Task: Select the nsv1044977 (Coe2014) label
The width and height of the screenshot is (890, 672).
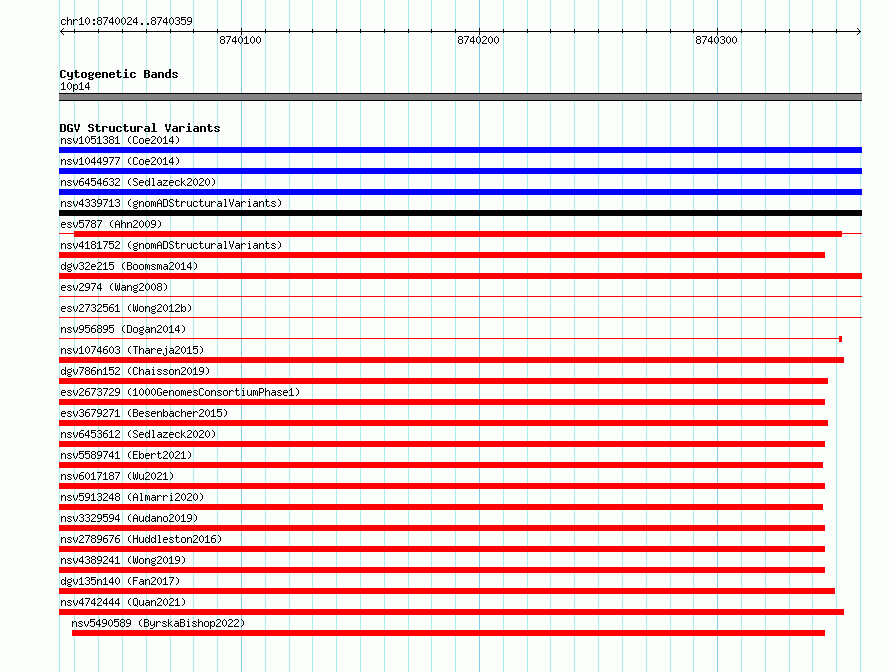Action: (120, 161)
